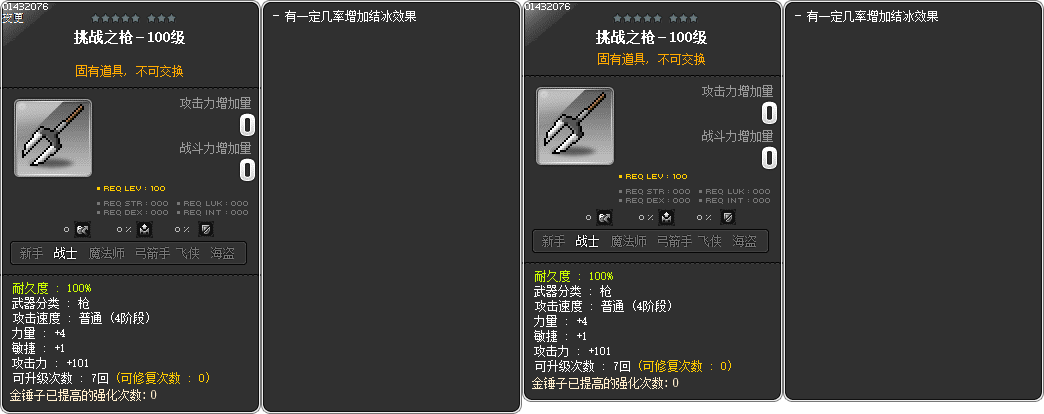The width and height of the screenshot is (1044, 414).
Task: Click the REQ LEV 100 label in first tooltip
Action: (131, 188)
